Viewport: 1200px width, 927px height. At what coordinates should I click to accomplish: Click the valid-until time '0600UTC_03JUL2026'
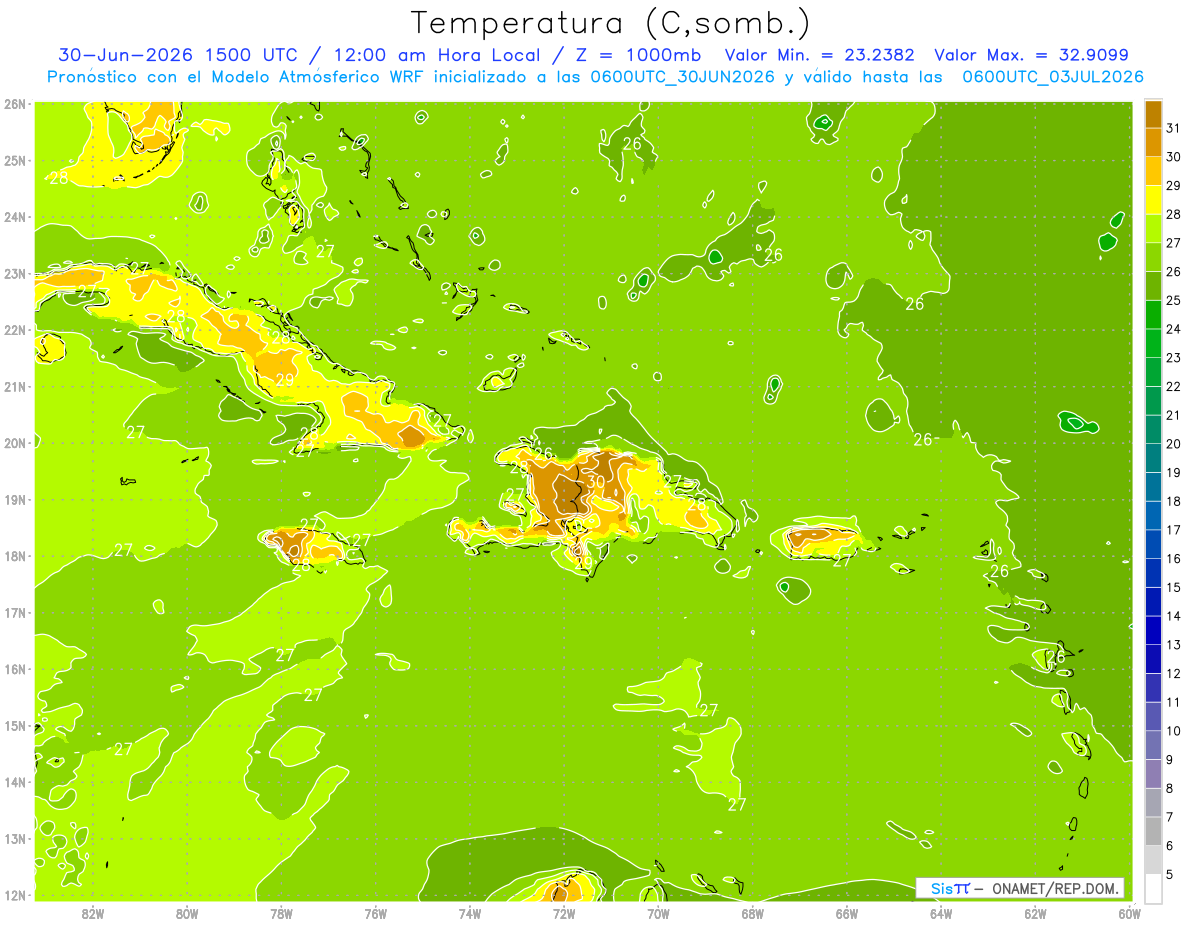click(1053, 77)
